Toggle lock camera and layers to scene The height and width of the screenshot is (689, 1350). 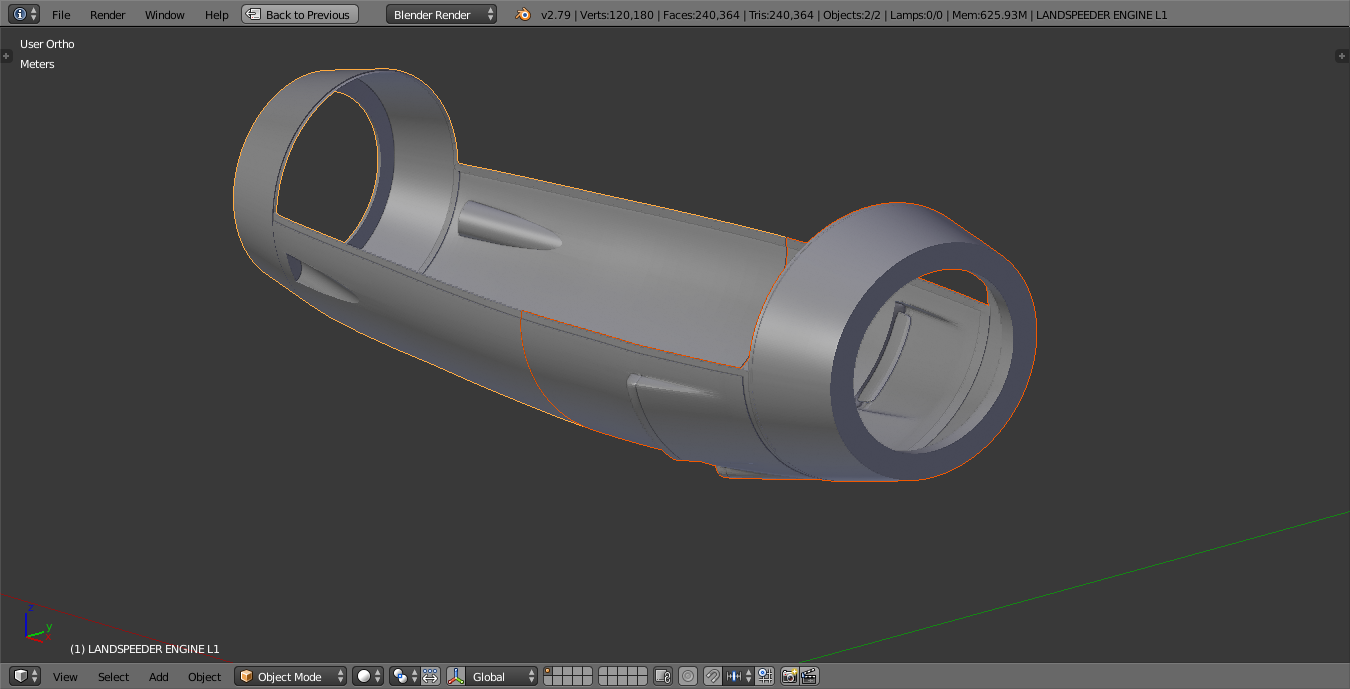click(x=662, y=676)
